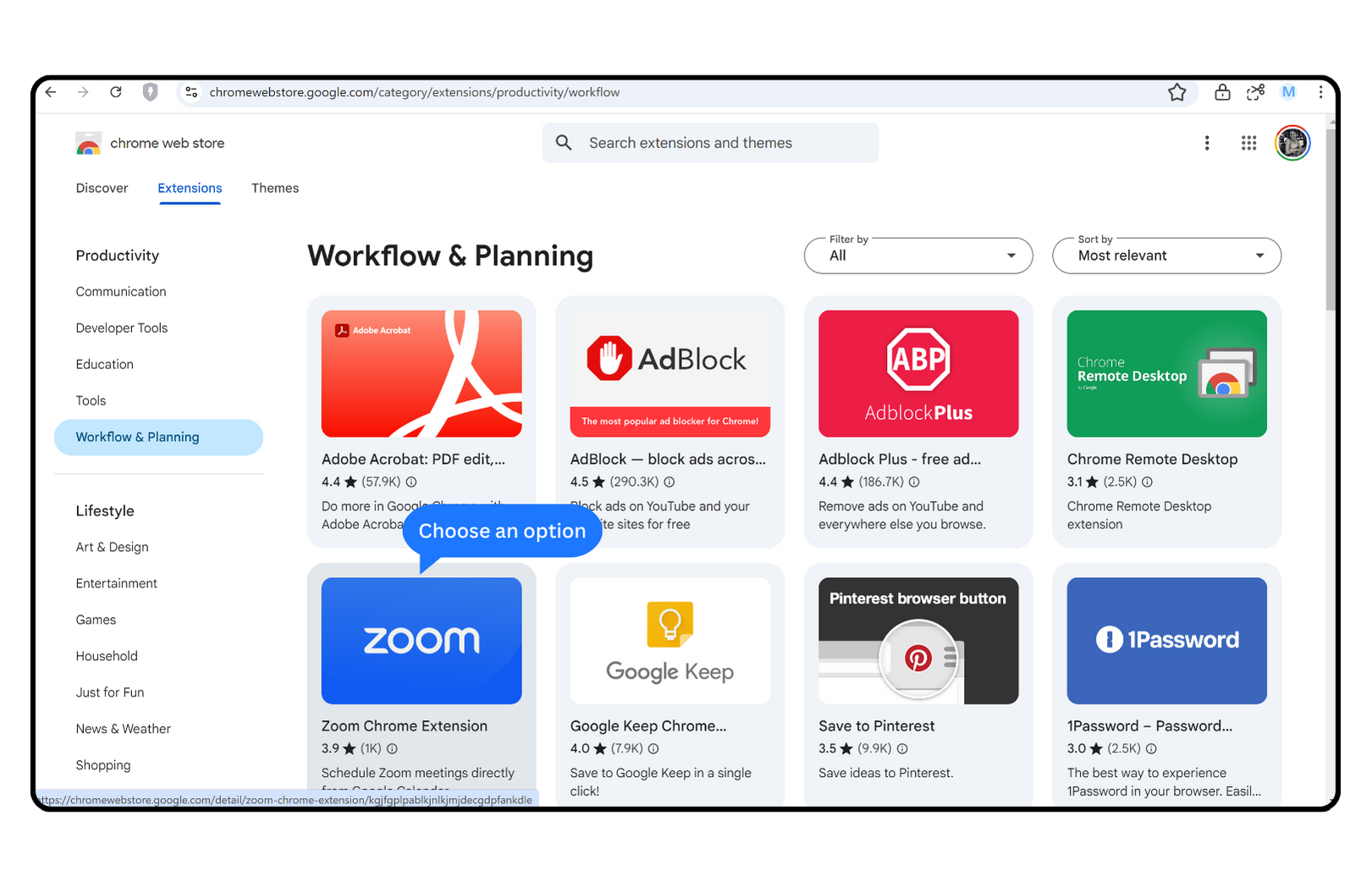
Task: Click Adobe Acrobat thumbnail image
Action: click(422, 374)
